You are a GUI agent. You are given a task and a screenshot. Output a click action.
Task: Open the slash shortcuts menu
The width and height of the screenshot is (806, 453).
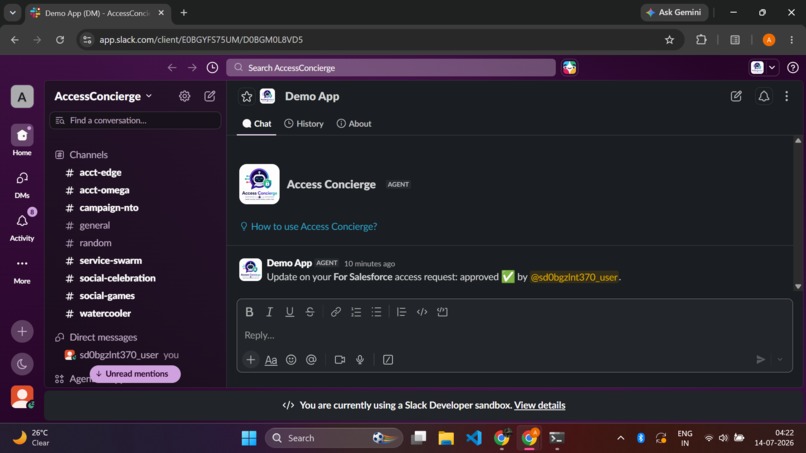388,359
